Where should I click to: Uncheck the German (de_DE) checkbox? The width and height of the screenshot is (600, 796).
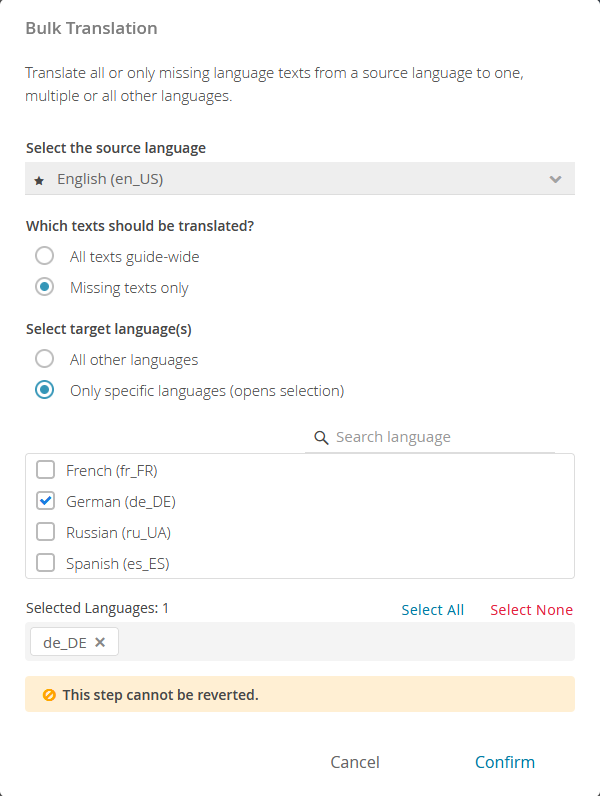coord(46,501)
